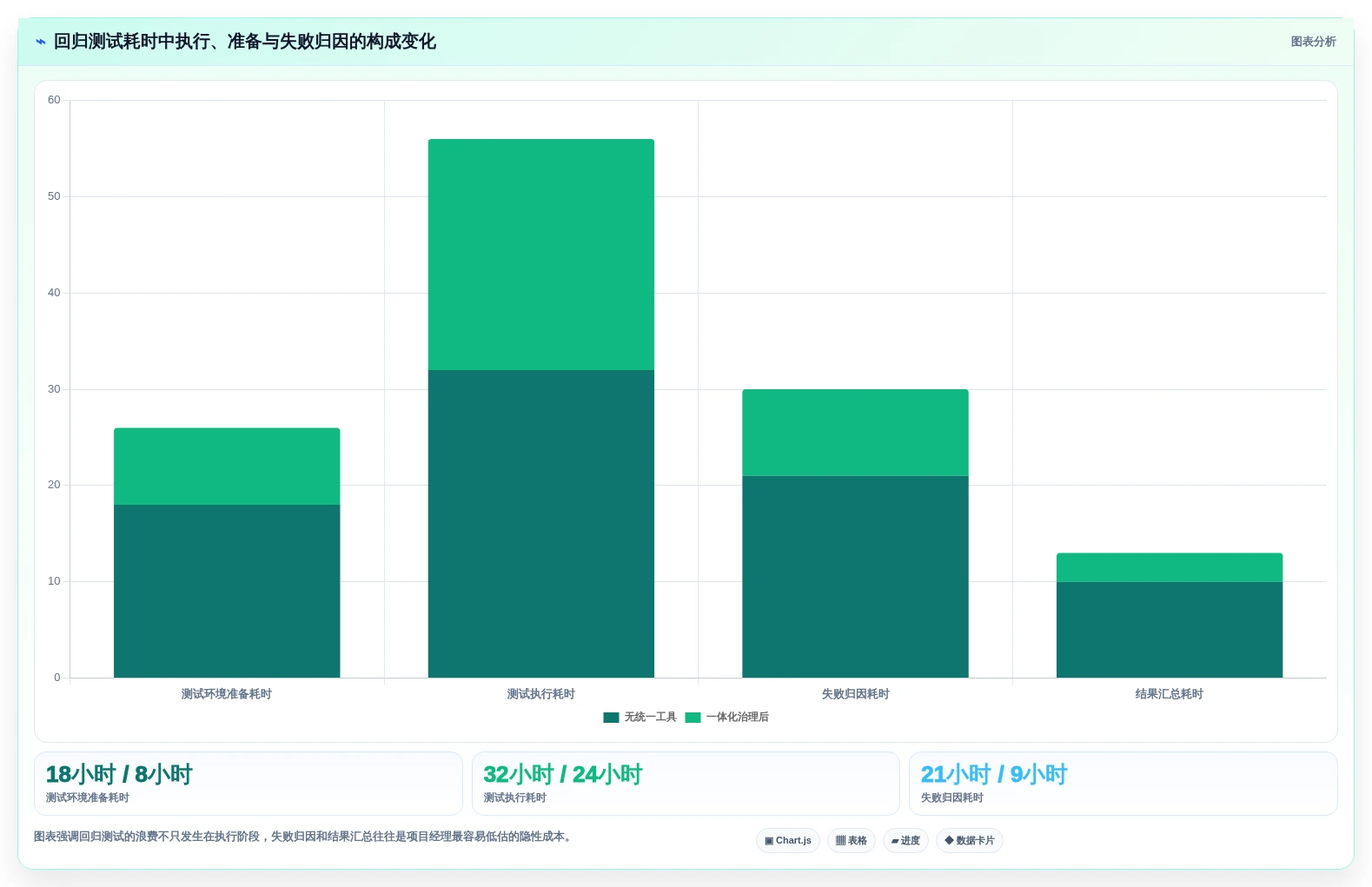Click the blue lightning icon beside the title
This screenshot has height=887, width=1372.
point(40,42)
